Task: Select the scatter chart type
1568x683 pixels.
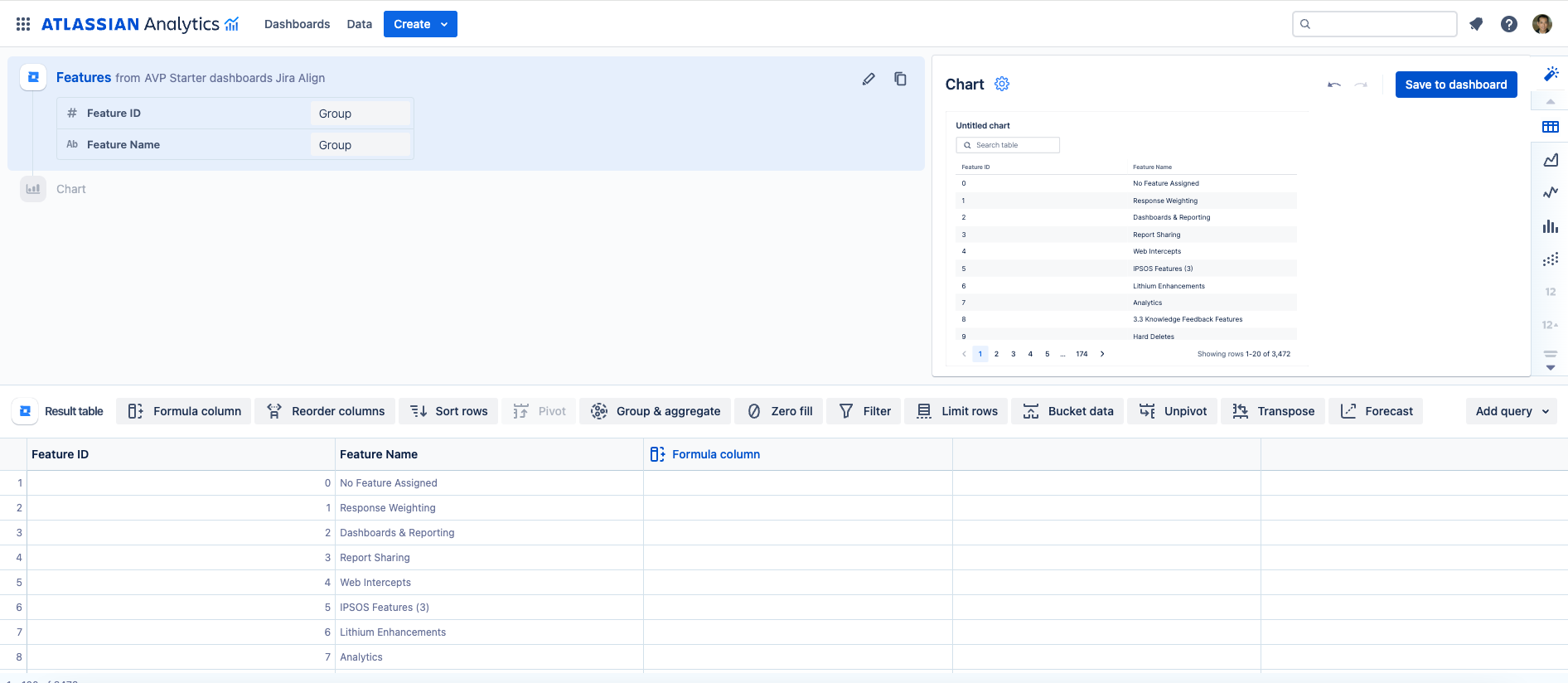Action: coord(1551,259)
